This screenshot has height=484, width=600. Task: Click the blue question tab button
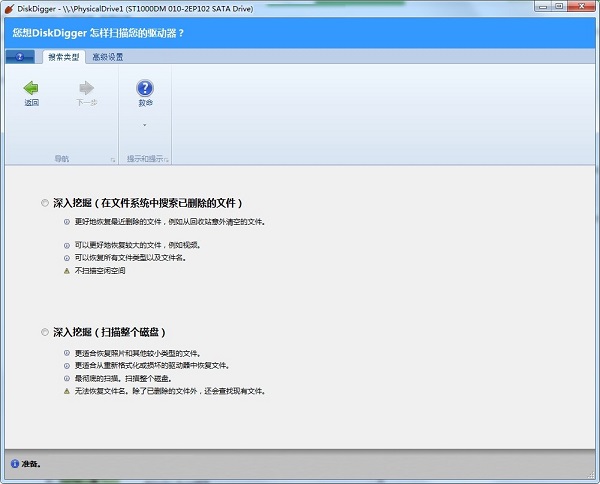click(20, 57)
